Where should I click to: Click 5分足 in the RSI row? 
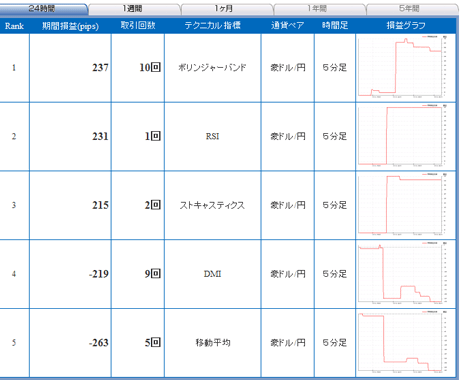point(335,136)
